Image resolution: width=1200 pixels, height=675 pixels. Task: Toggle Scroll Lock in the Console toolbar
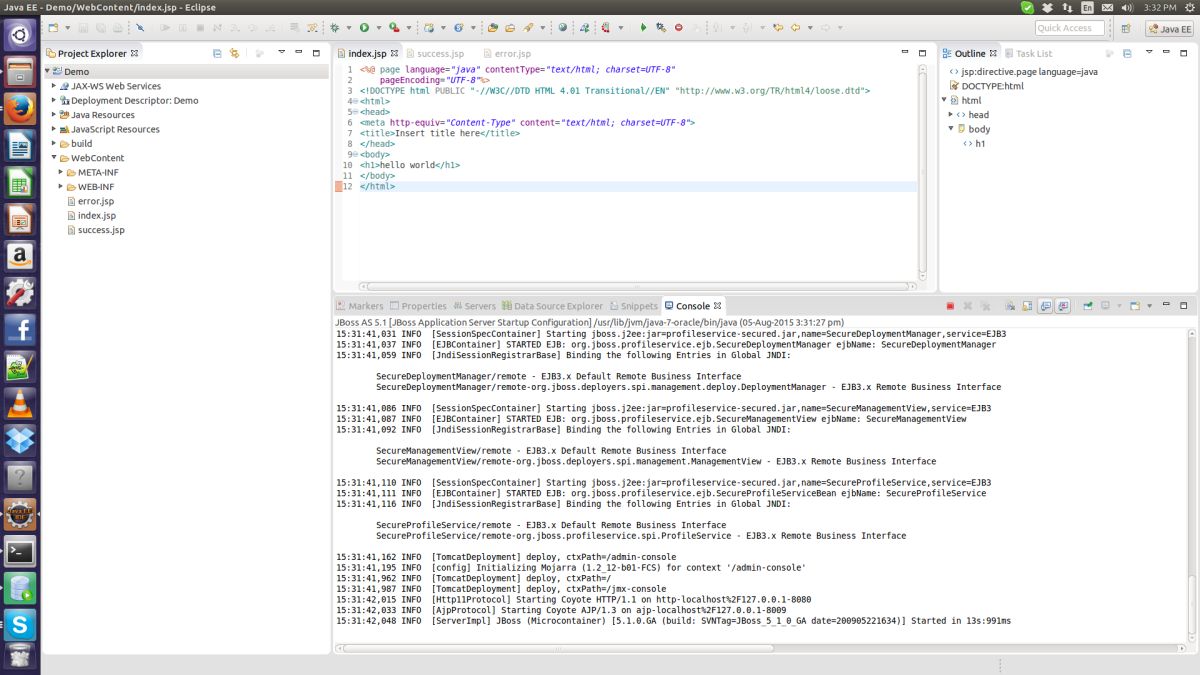1027,306
